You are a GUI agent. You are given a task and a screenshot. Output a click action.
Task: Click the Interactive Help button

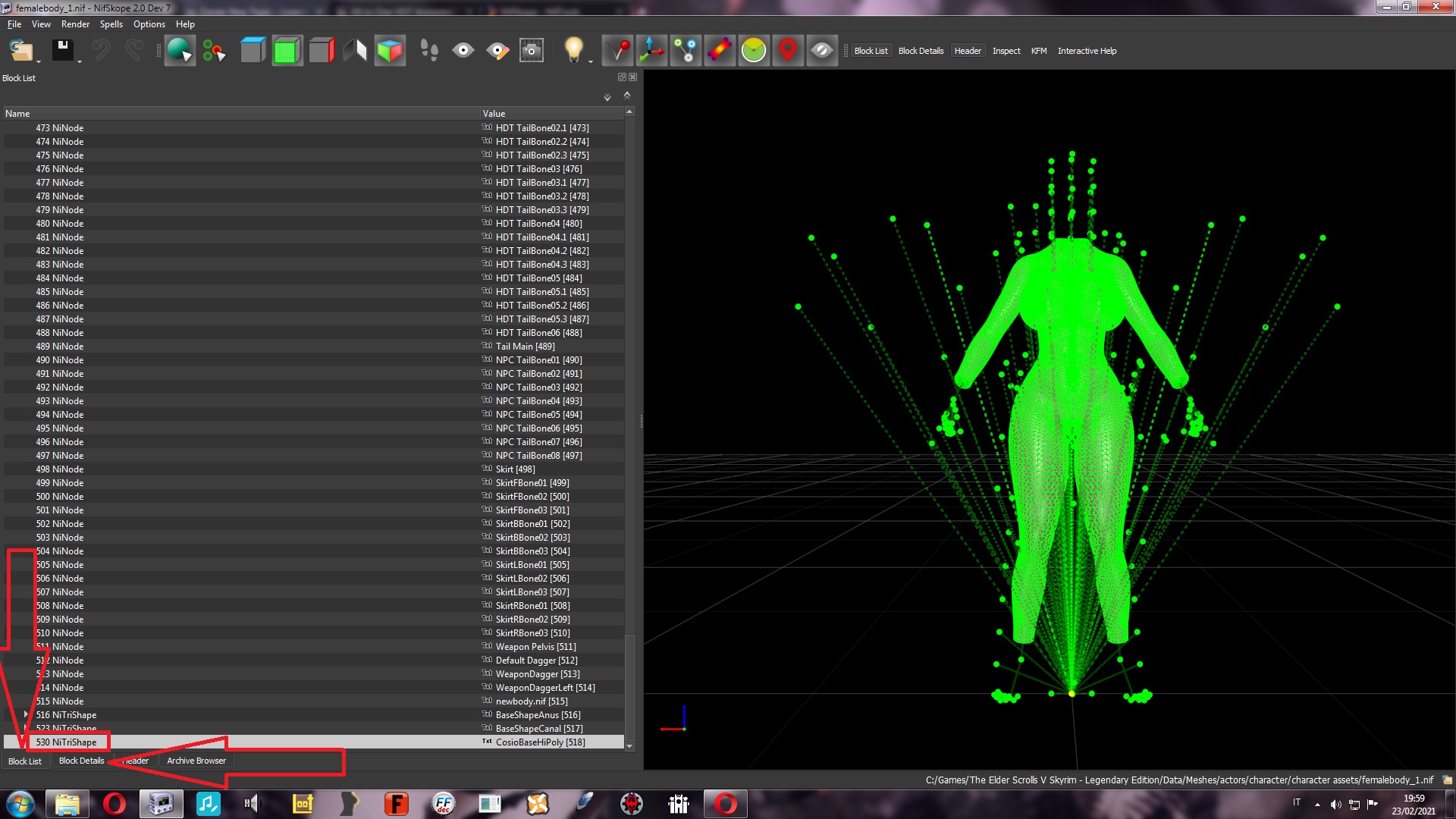(1087, 51)
